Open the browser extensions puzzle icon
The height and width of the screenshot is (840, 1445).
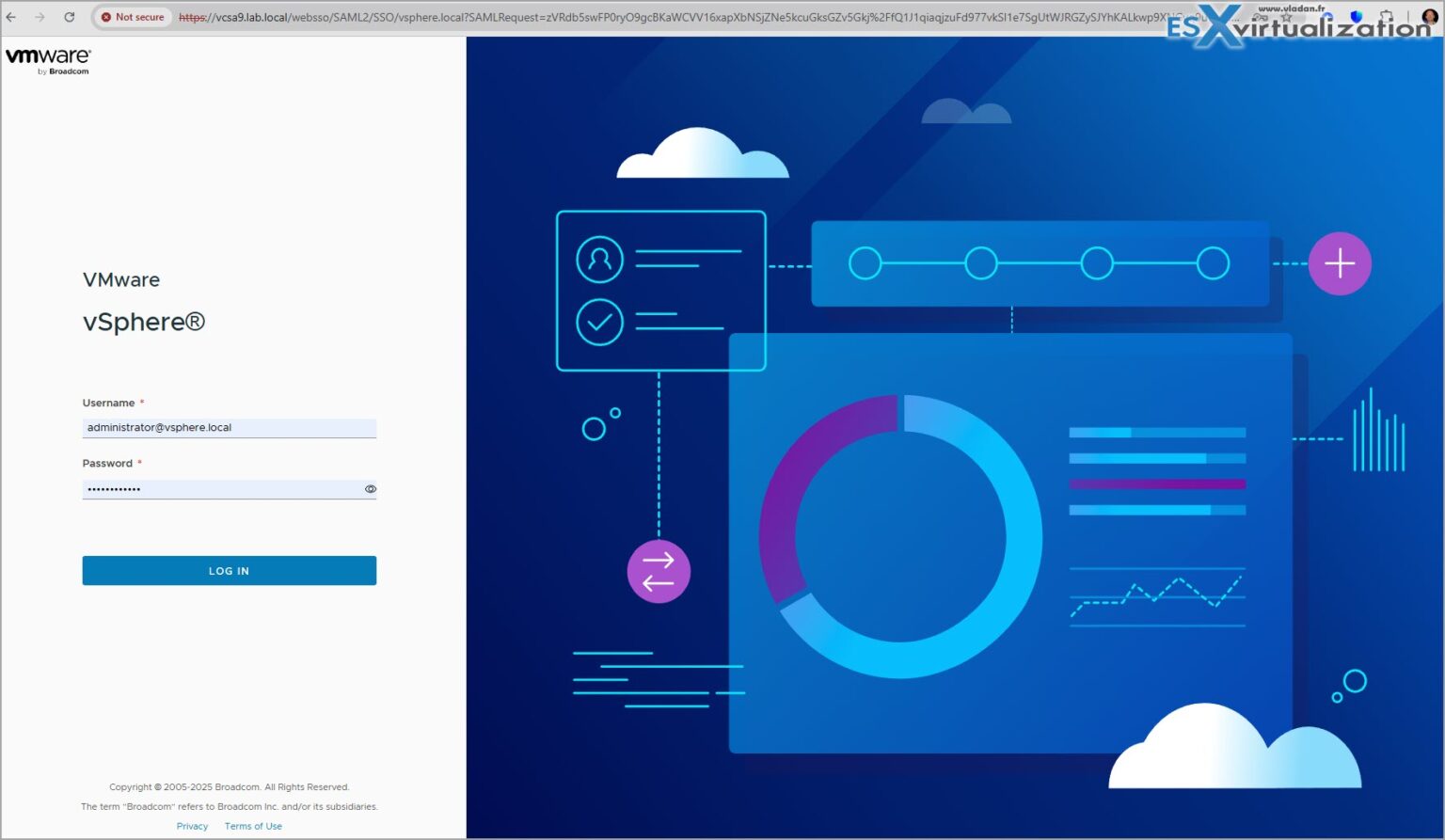coord(1387,15)
